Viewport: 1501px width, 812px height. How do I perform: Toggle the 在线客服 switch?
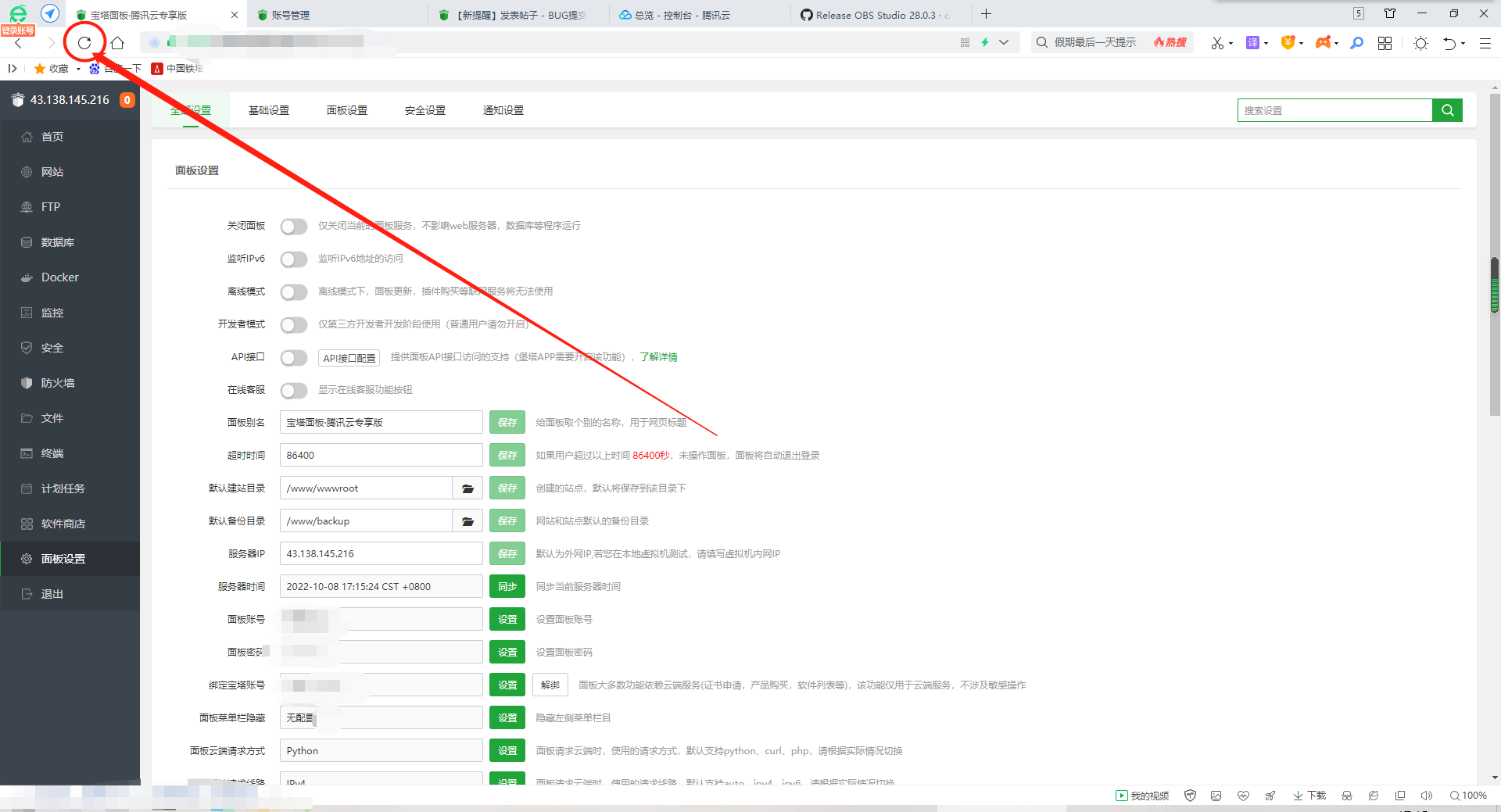[x=294, y=391]
